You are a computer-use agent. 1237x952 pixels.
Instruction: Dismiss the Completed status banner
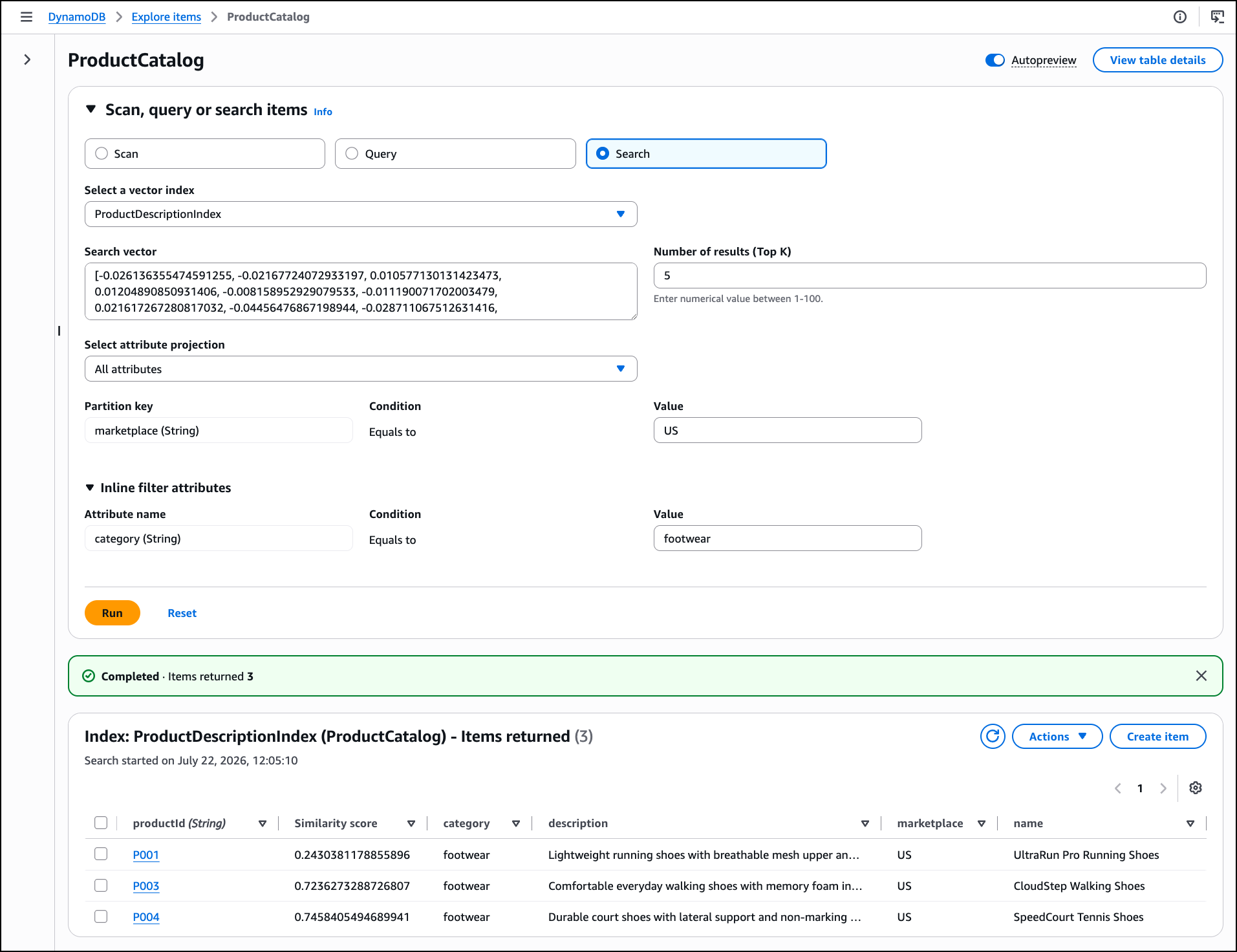[x=1201, y=676]
